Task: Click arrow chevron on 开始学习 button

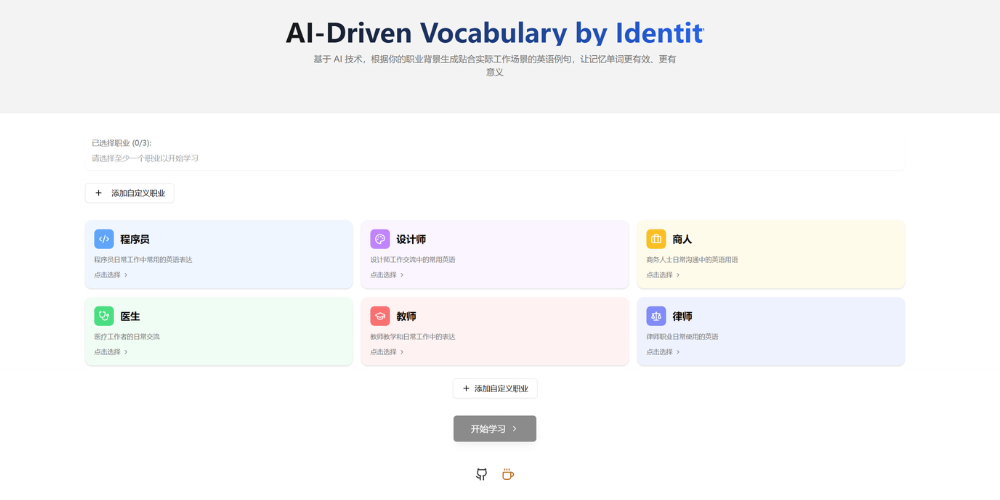Action: tap(515, 429)
